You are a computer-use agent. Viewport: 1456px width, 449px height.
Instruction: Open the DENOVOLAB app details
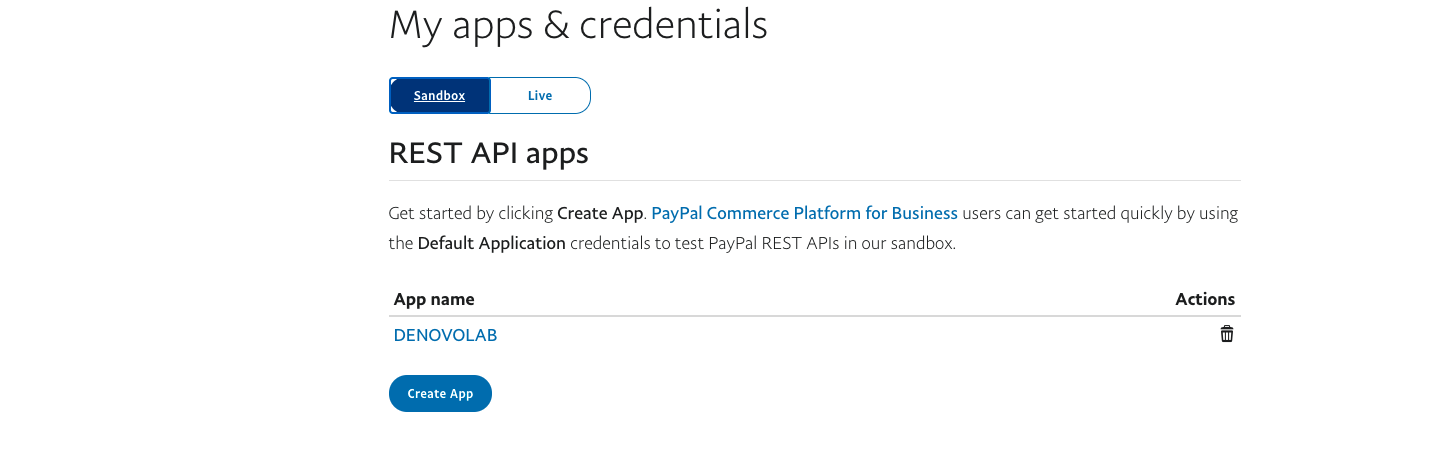[x=445, y=335]
